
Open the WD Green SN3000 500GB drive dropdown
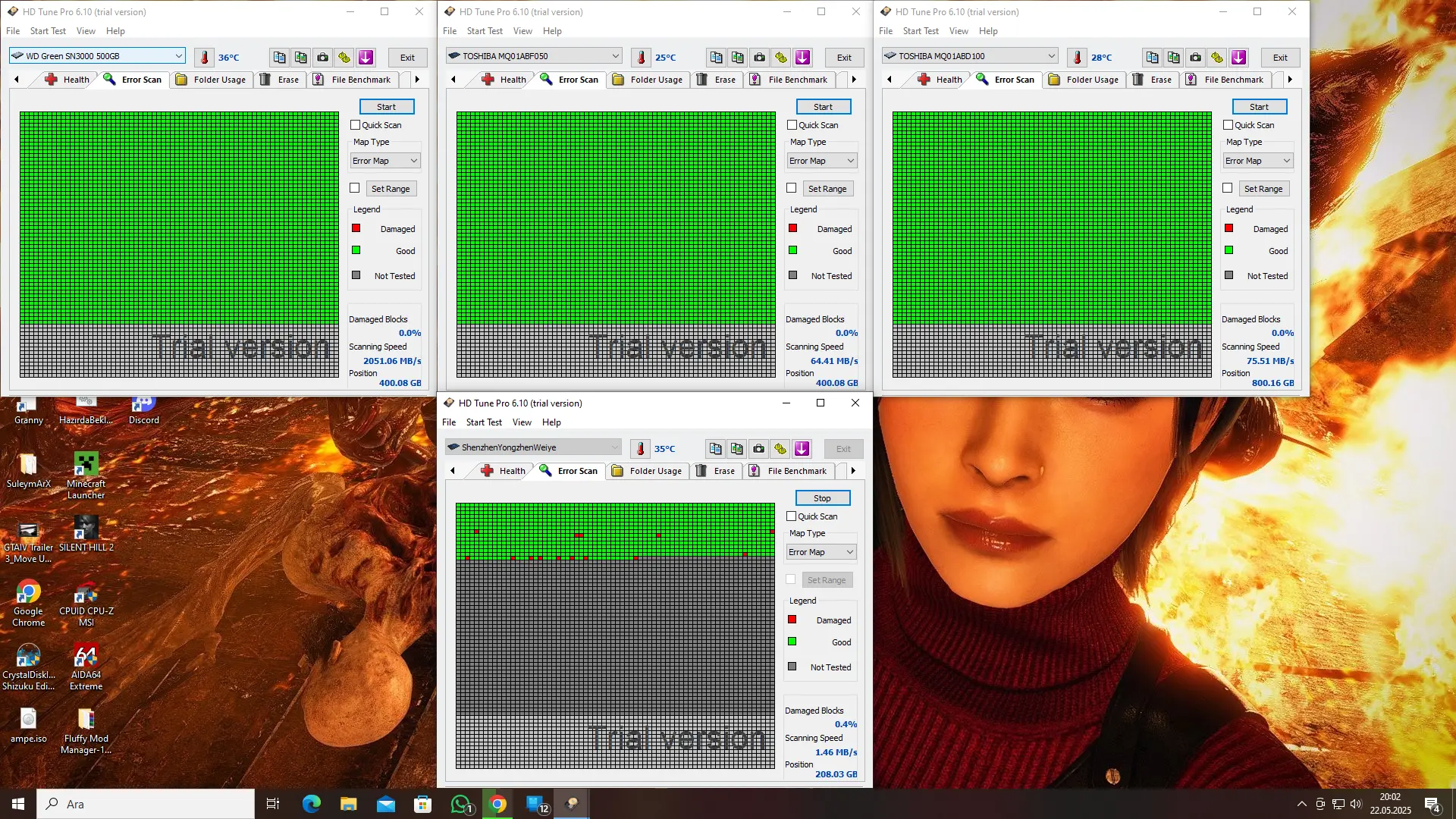[x=97, y=56]
